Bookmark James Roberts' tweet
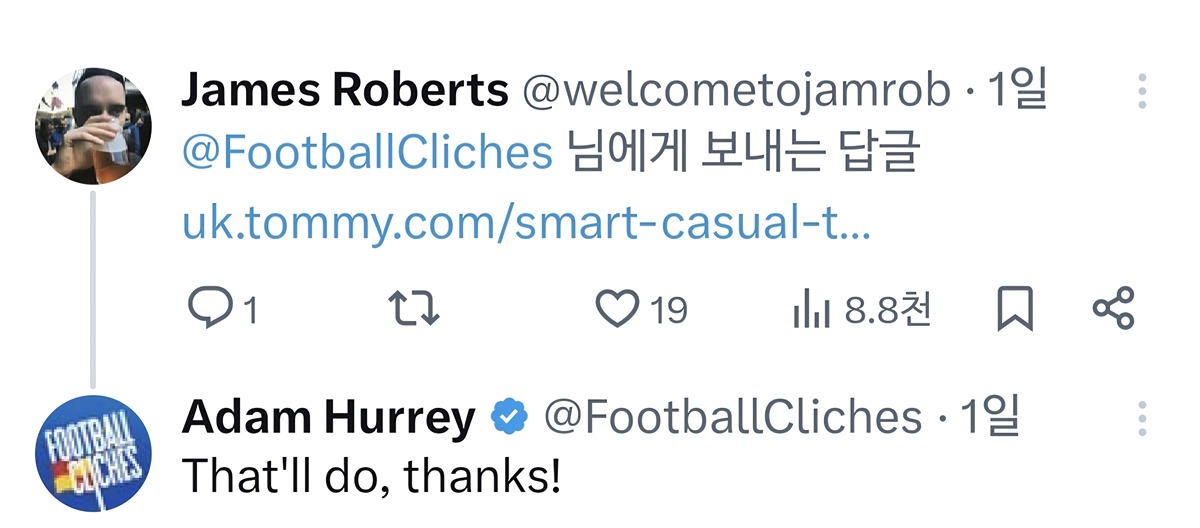The width and height of the screenshot is (1200, 528). (1015, 310)
